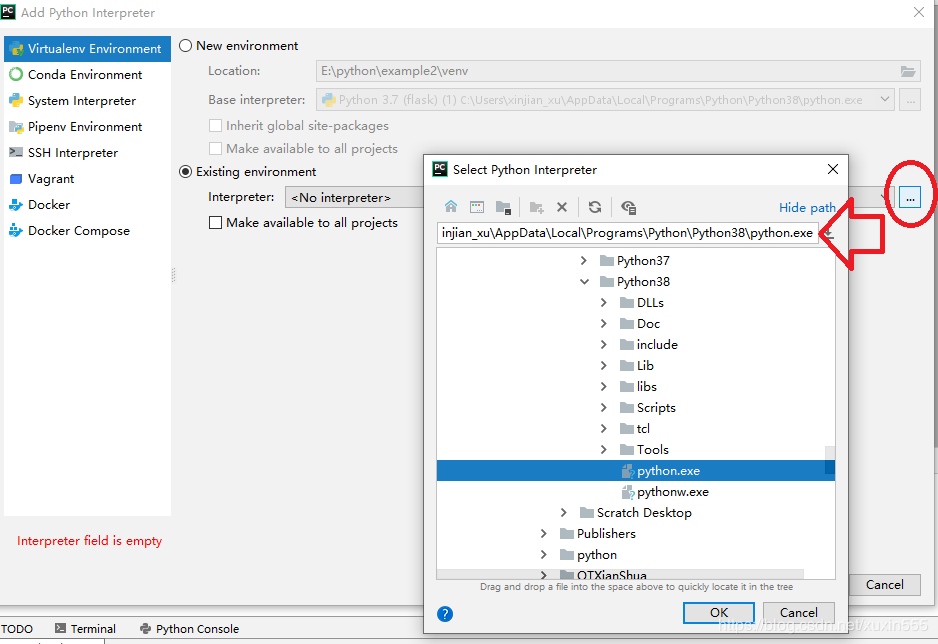Viewport: 938px width, 644px height.
Task: Click the project directory toolbar icon
Action: pos(503,207)
